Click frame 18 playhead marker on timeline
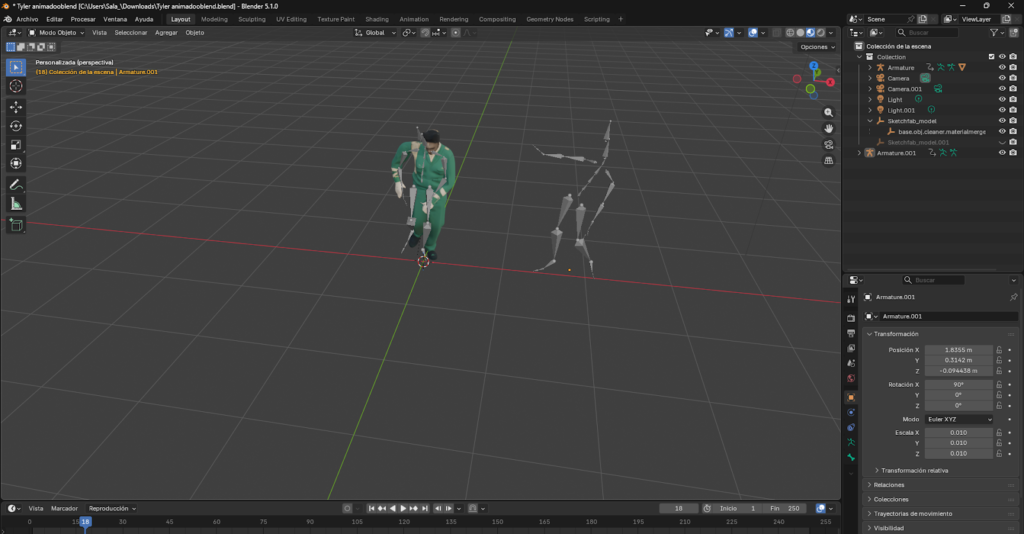 (x=85, y=522)
